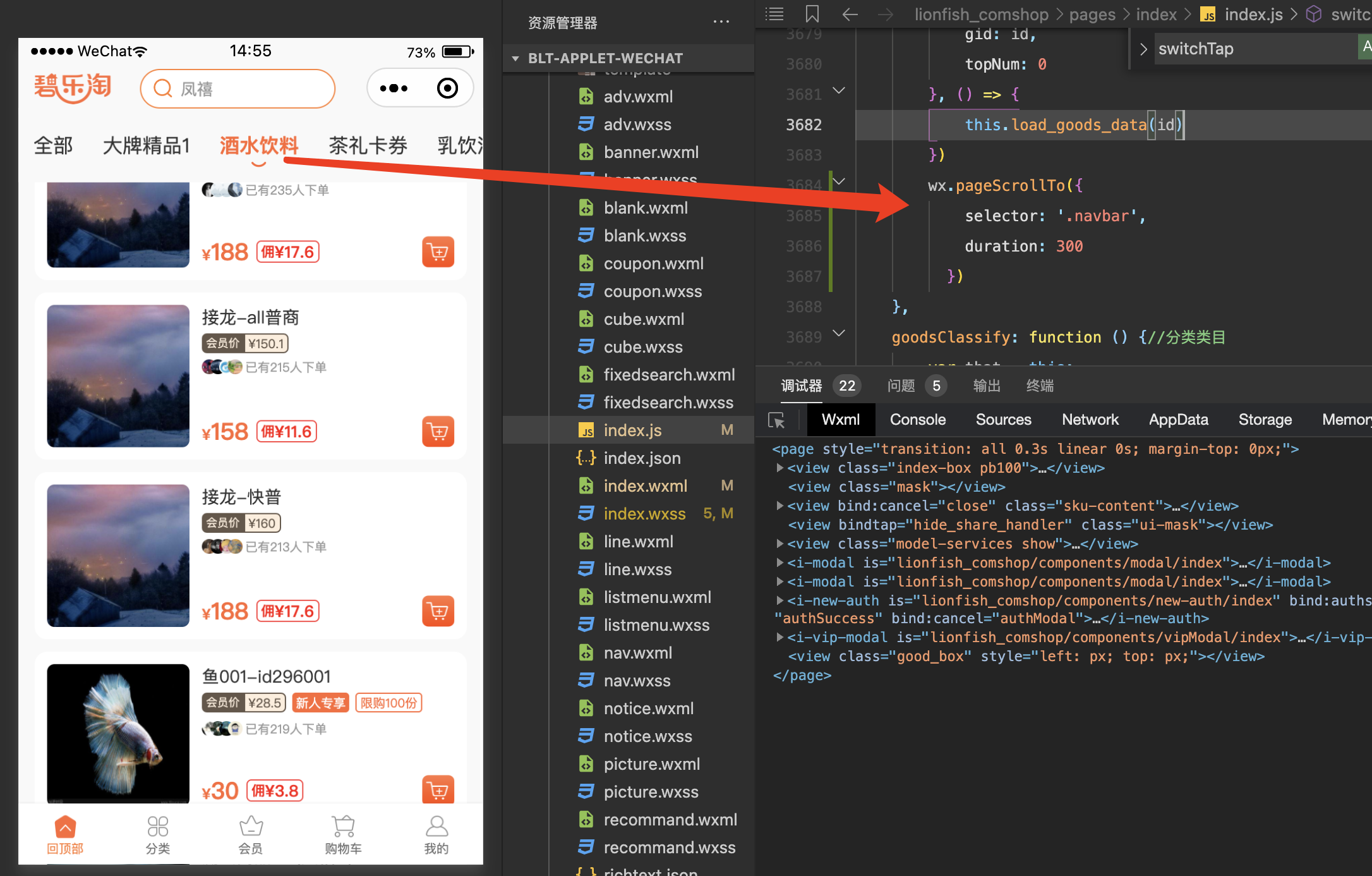Tap the betta fish product thumbnail
This screenshot has height=876, width=1372.
click(118, 733)
